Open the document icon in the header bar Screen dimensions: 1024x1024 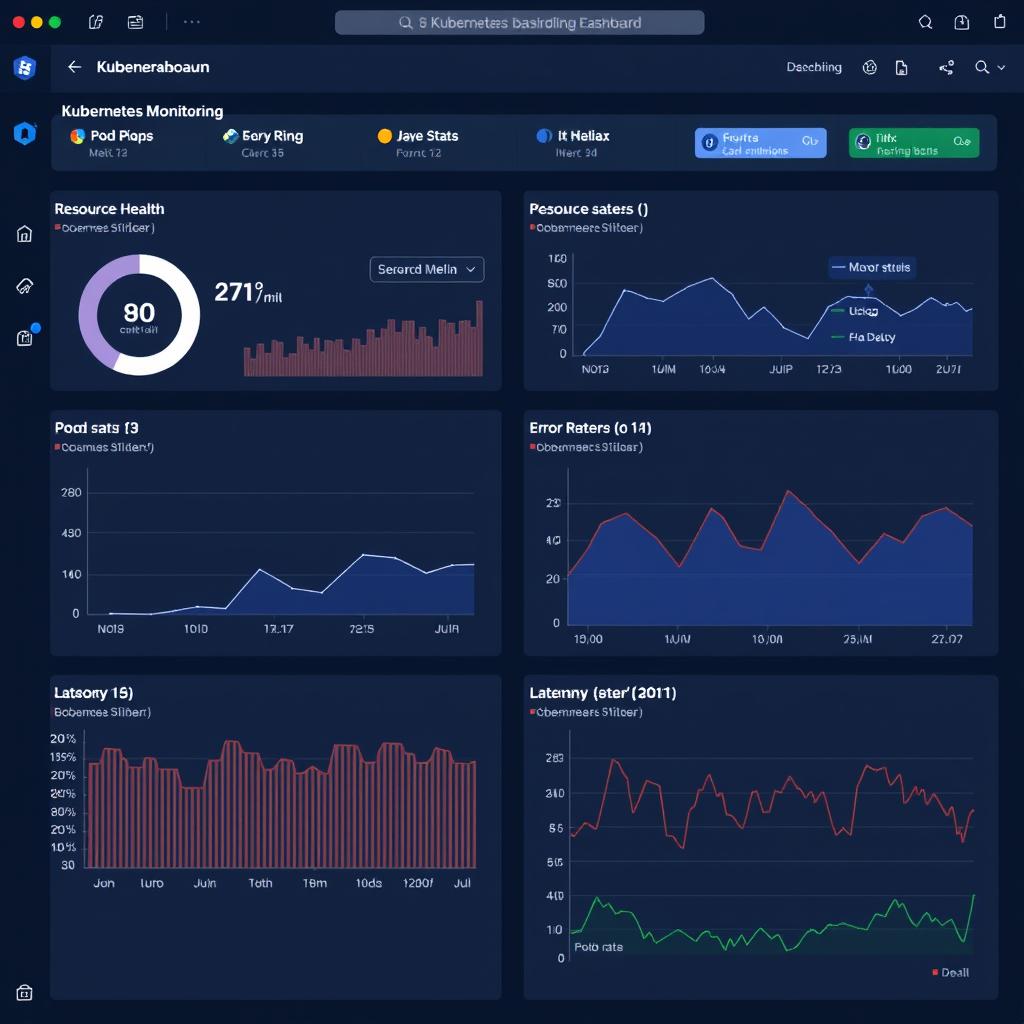click(902, 68)
